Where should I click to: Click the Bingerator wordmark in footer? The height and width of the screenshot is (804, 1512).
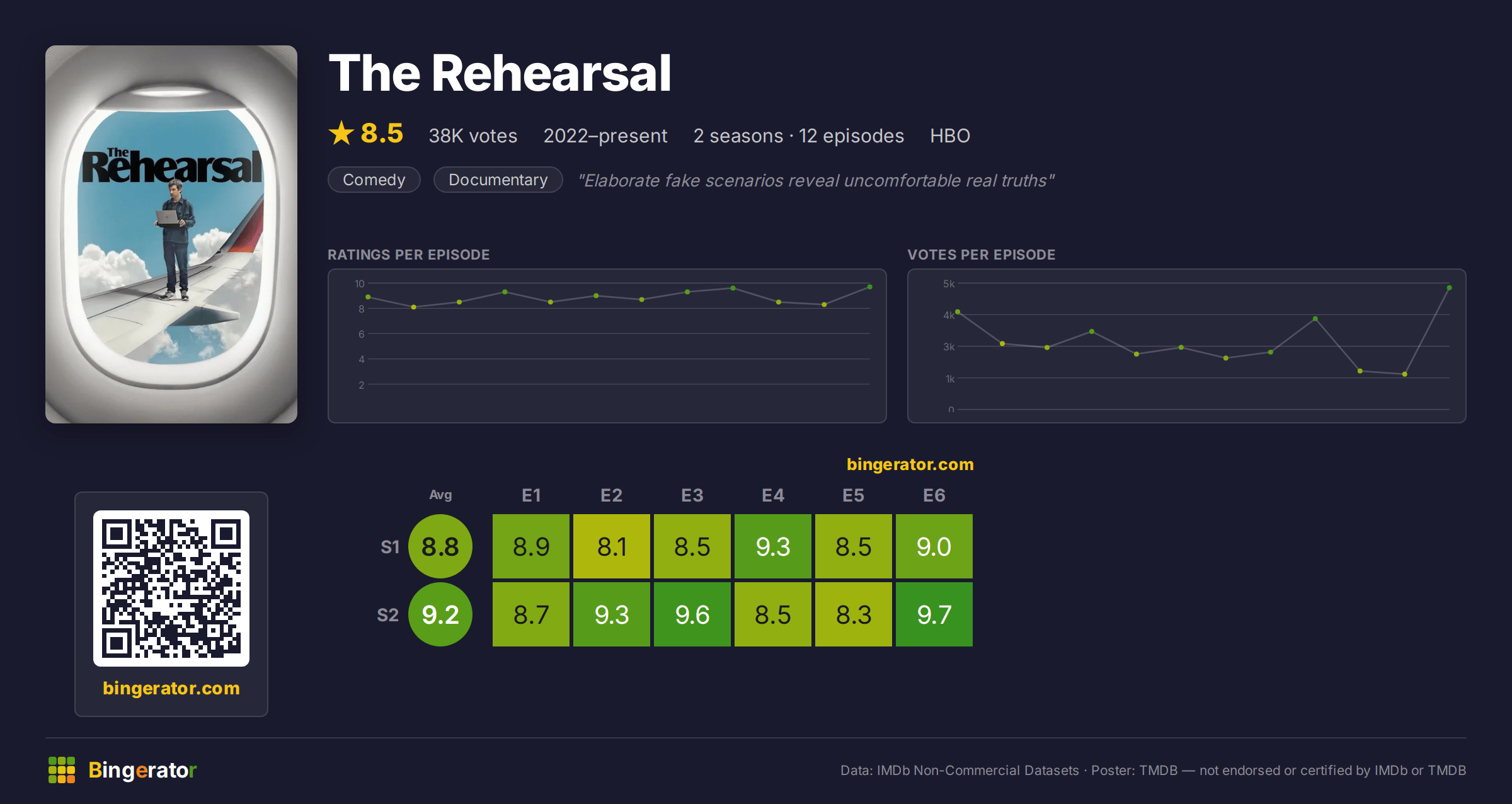tap(142, 770)
